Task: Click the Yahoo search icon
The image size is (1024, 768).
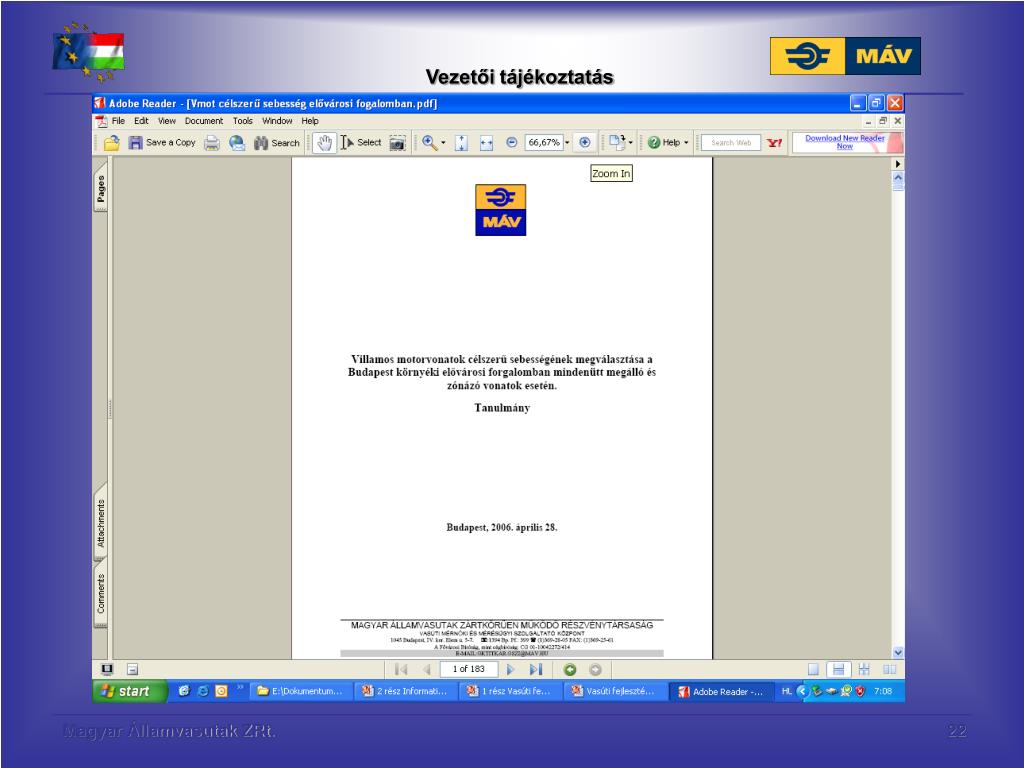Action: [x=775, y=142]
